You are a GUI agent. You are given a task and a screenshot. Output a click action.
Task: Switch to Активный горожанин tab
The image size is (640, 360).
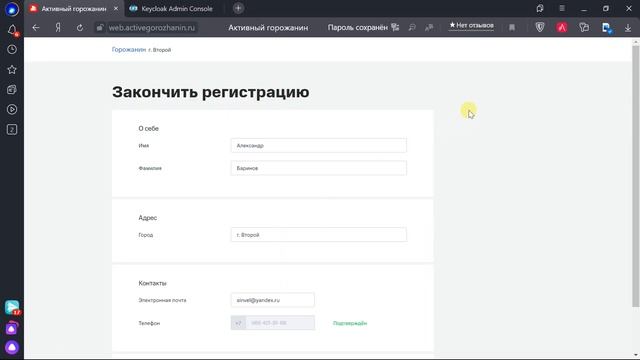(x=73, y=9)
